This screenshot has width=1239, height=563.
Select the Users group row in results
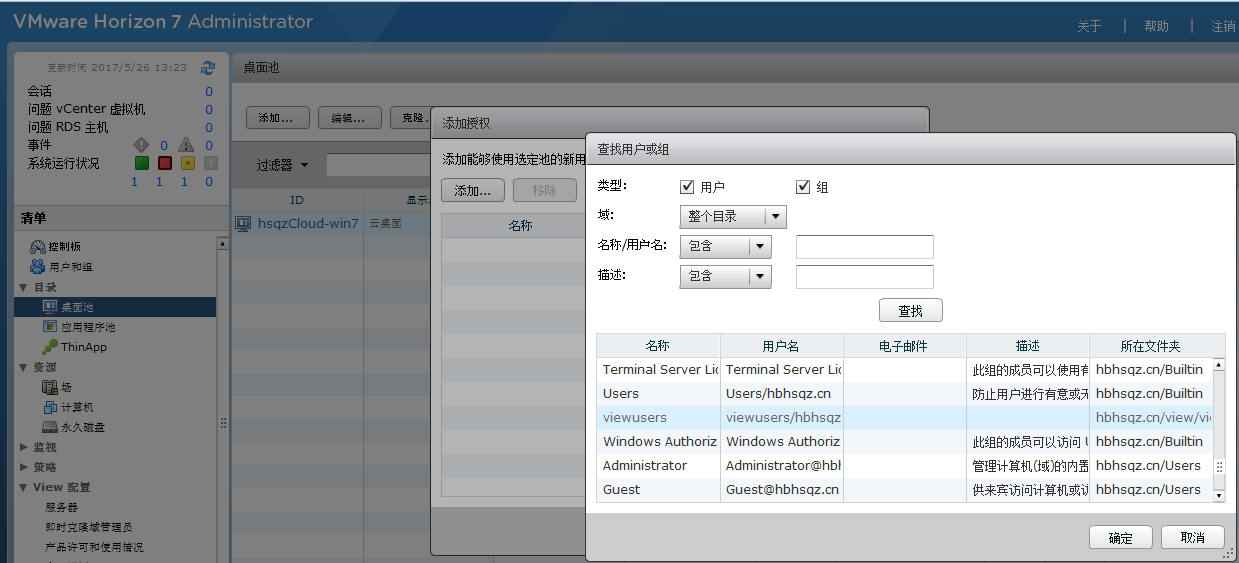[x=904, y=393]
